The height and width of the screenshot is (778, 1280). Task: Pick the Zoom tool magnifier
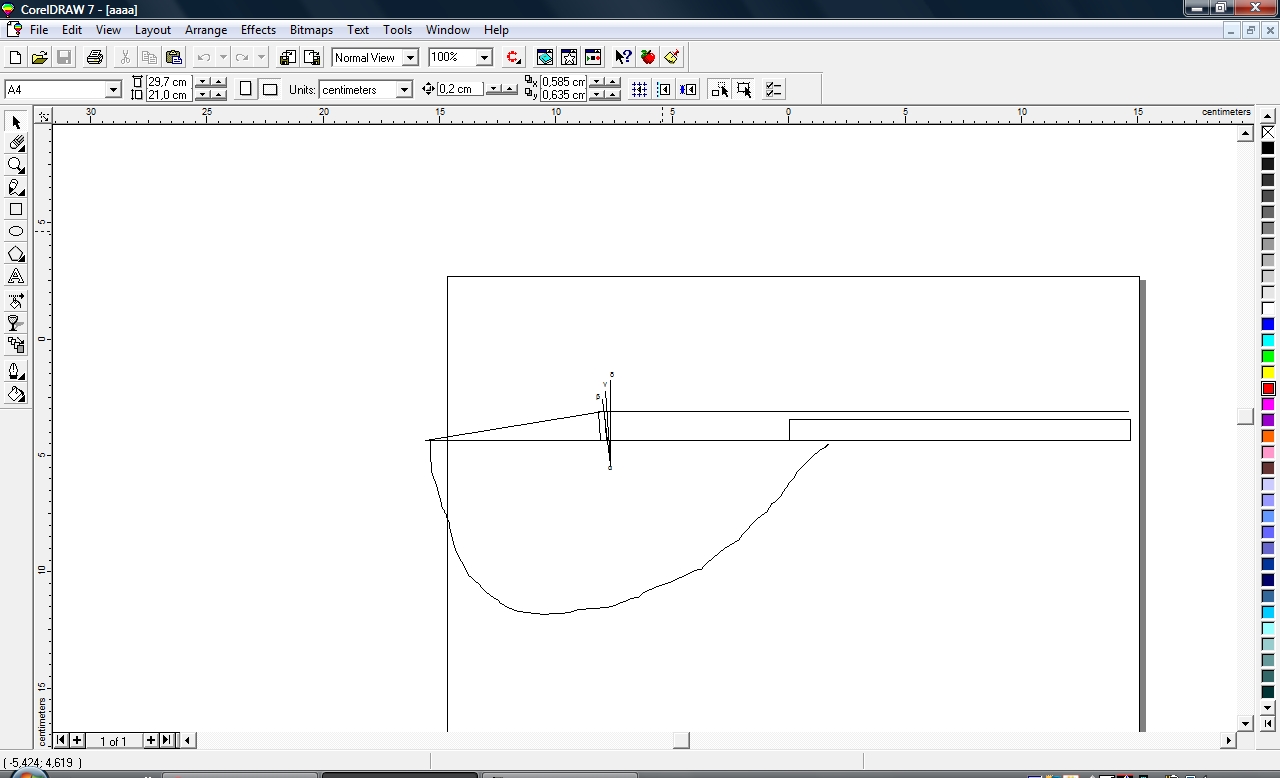16,166
